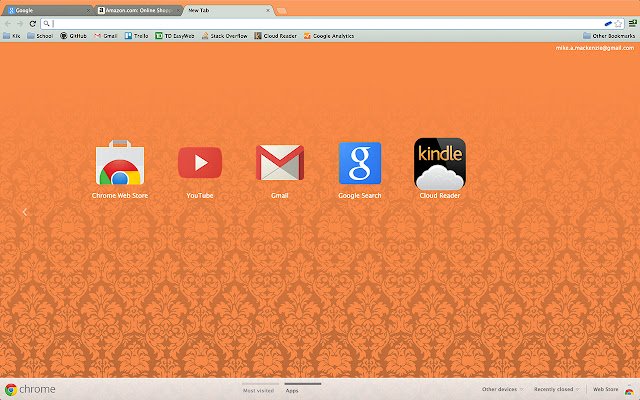Image resolution: width=640 pixels, height=400 pixels.
Task: Click the Google Search app label
Action: tap(360, 196)
